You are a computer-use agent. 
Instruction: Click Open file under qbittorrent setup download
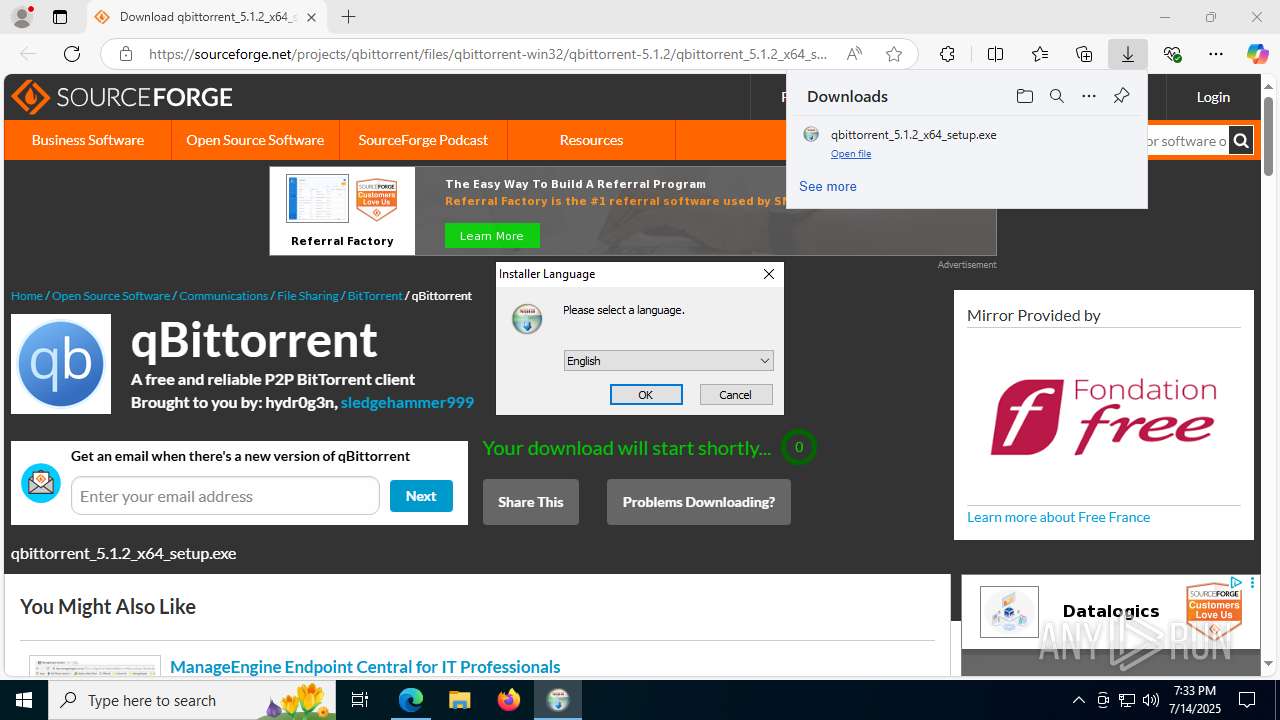pos(851,154)
